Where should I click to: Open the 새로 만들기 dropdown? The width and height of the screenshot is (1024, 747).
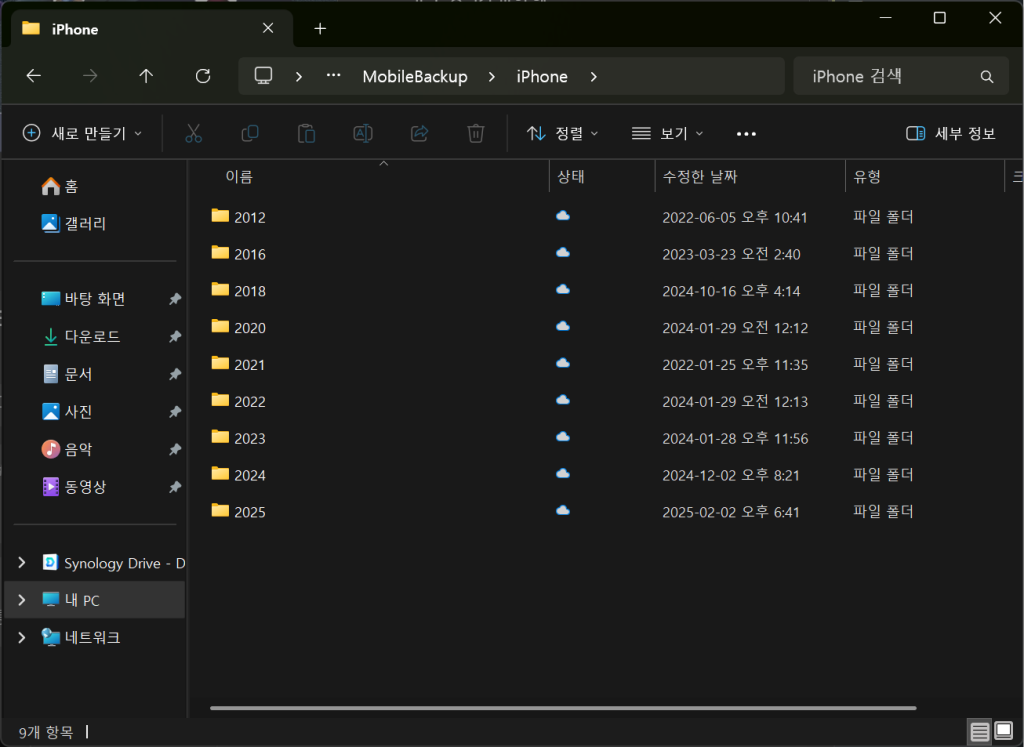tap(82, 133)
